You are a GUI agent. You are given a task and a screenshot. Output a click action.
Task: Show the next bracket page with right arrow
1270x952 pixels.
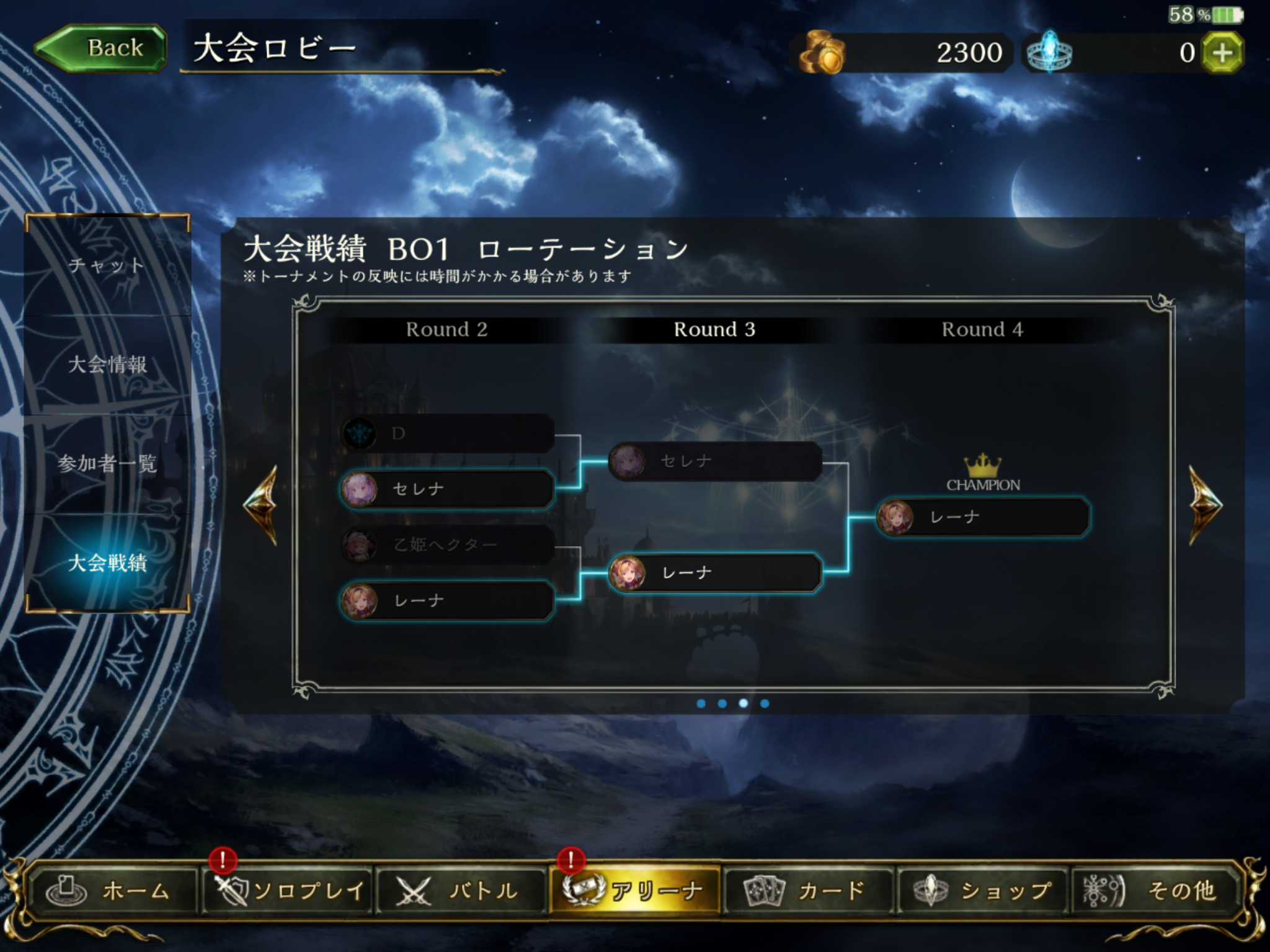(1205, 505)
